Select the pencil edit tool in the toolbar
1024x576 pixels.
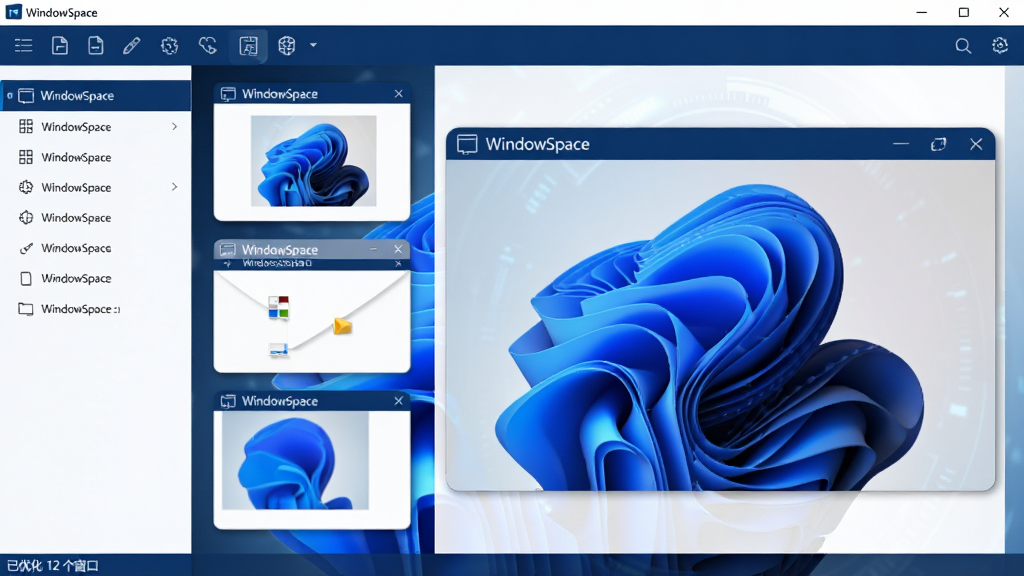click(x=131, y=46)
